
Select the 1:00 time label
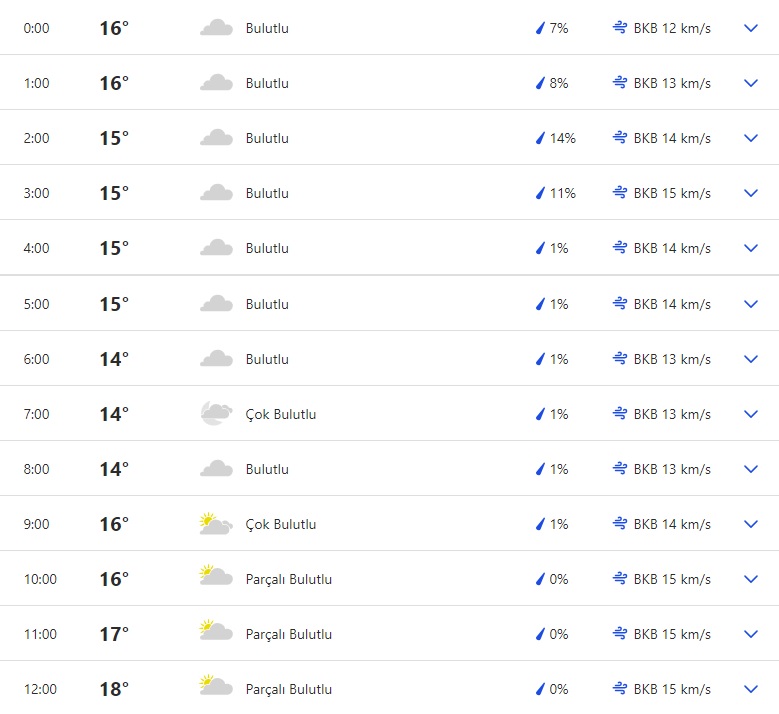coord(37,83)
